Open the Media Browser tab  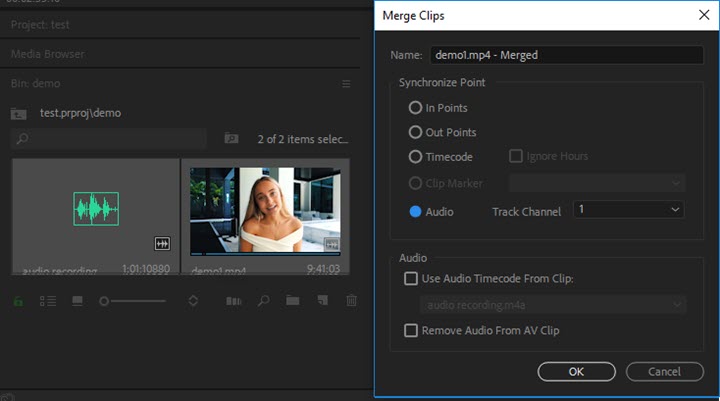click(x=48, y=54)
